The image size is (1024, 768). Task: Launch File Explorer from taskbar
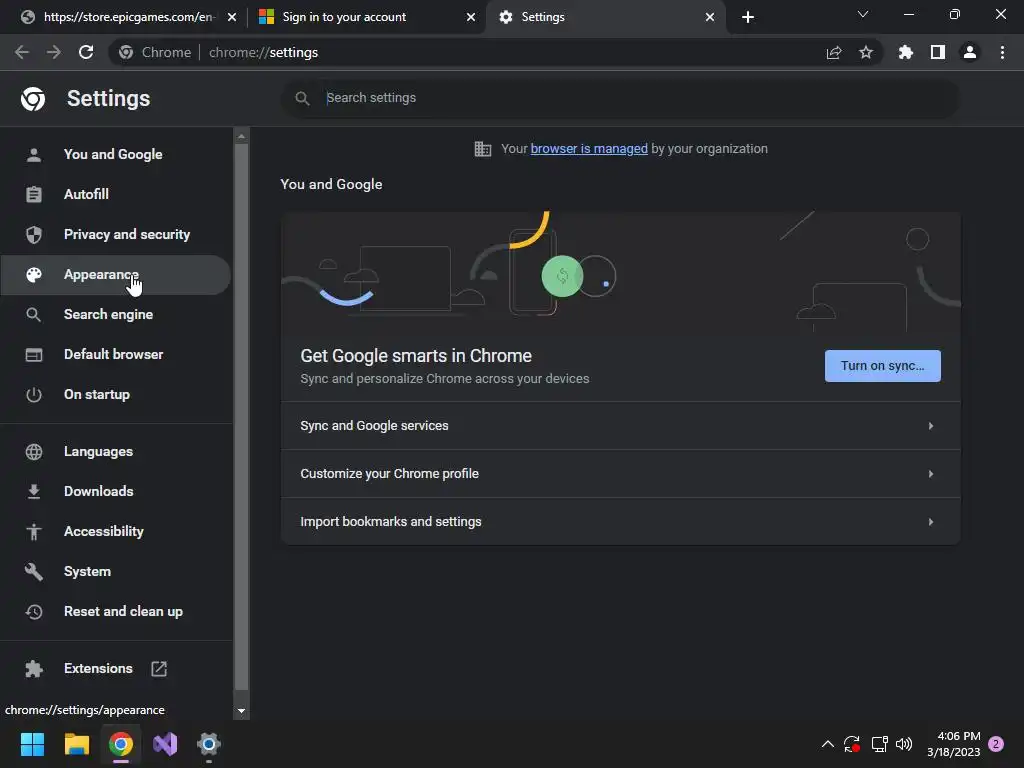tap(76, 744)
